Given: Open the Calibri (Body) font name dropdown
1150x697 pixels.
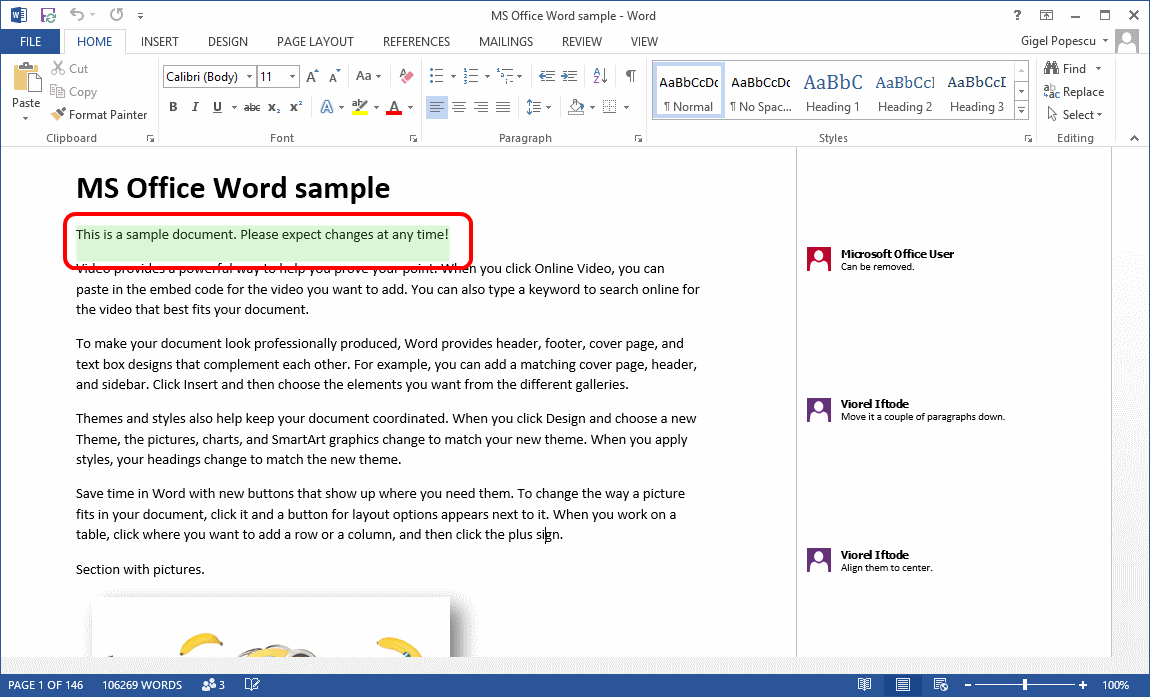Looking at the screenshot, I should 249,76.
